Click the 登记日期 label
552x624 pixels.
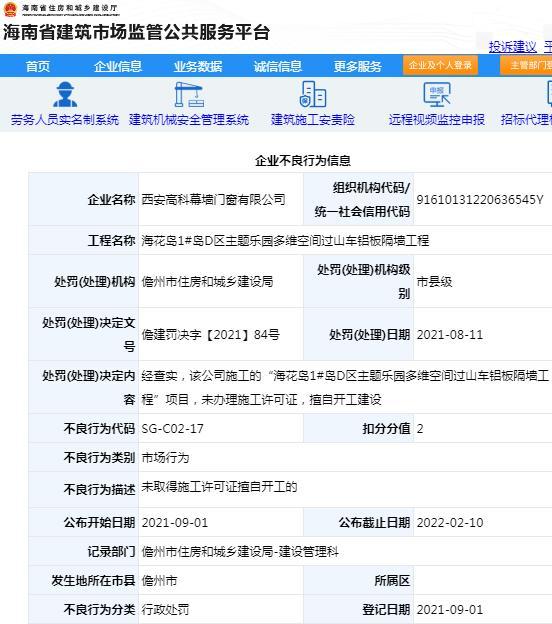click(x=386, y=610)
